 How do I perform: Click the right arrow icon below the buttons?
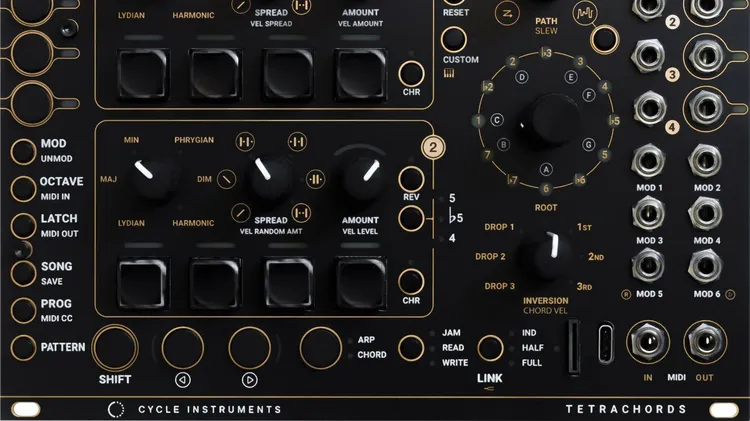tap(249, 380)
